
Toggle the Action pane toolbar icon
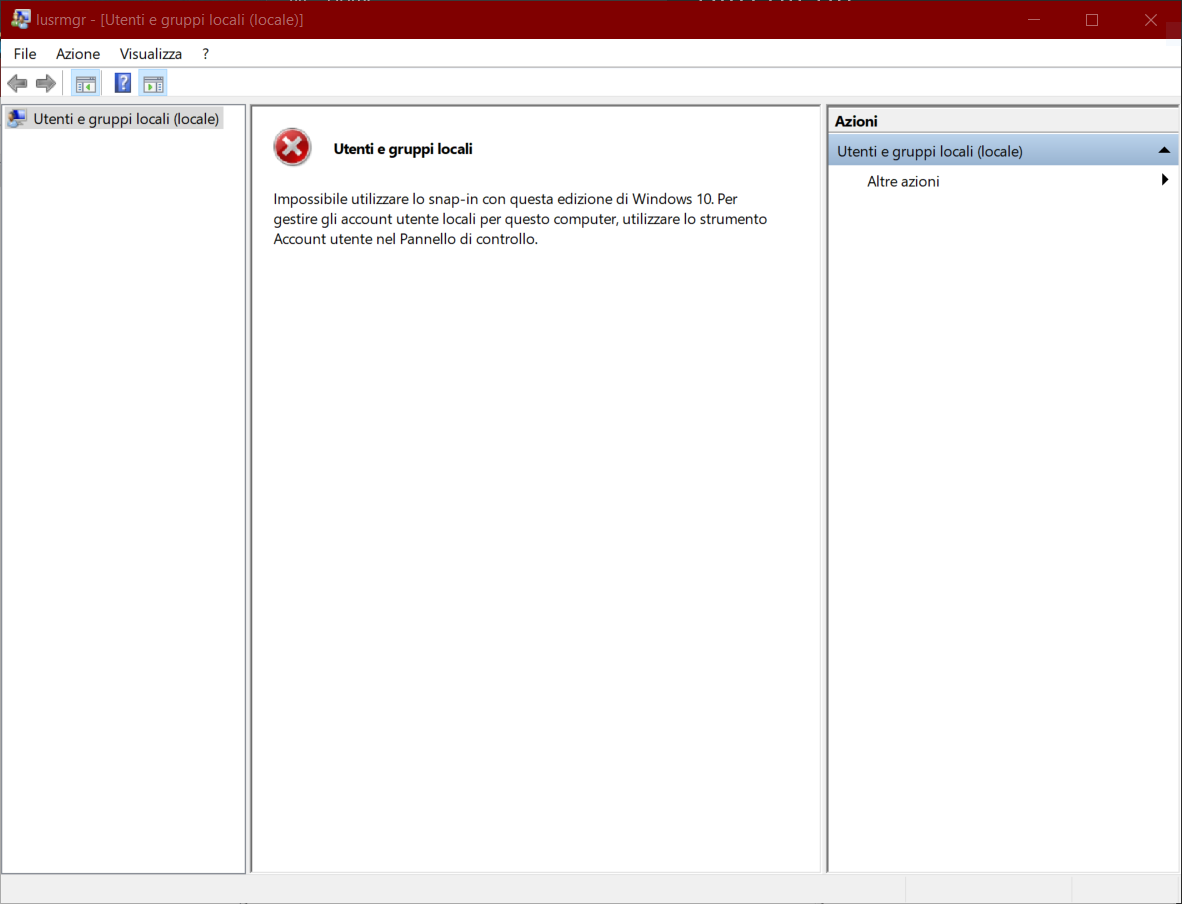[x=153, y=84]
